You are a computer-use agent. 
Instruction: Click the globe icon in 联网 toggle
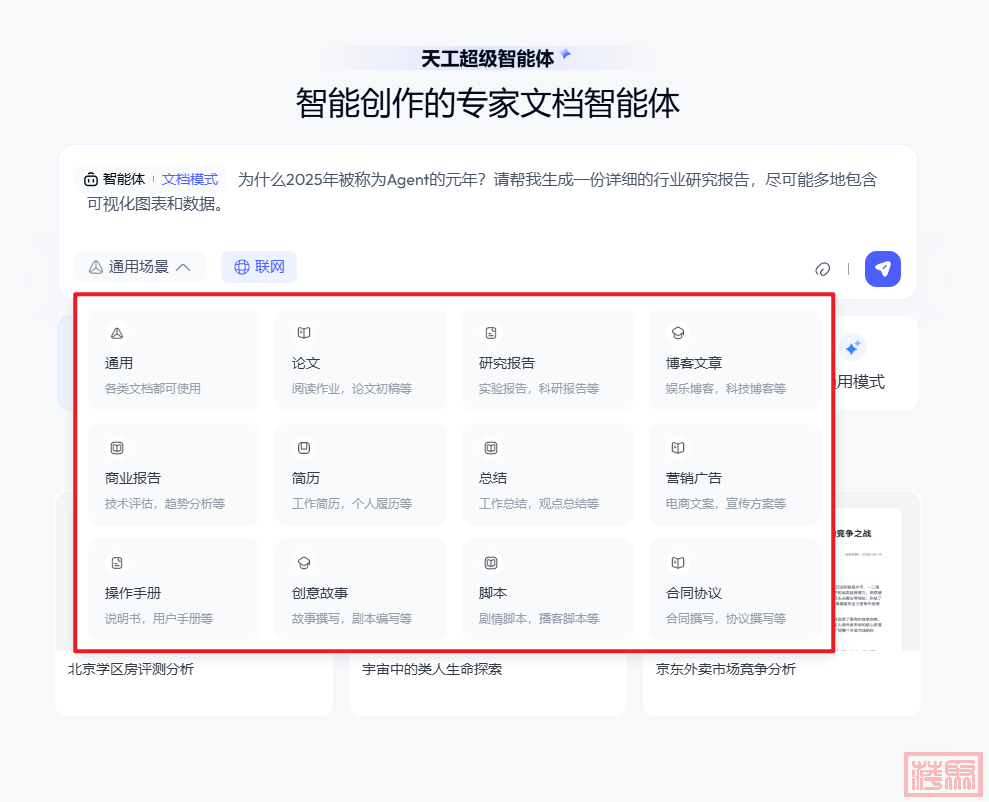point(242,267)
